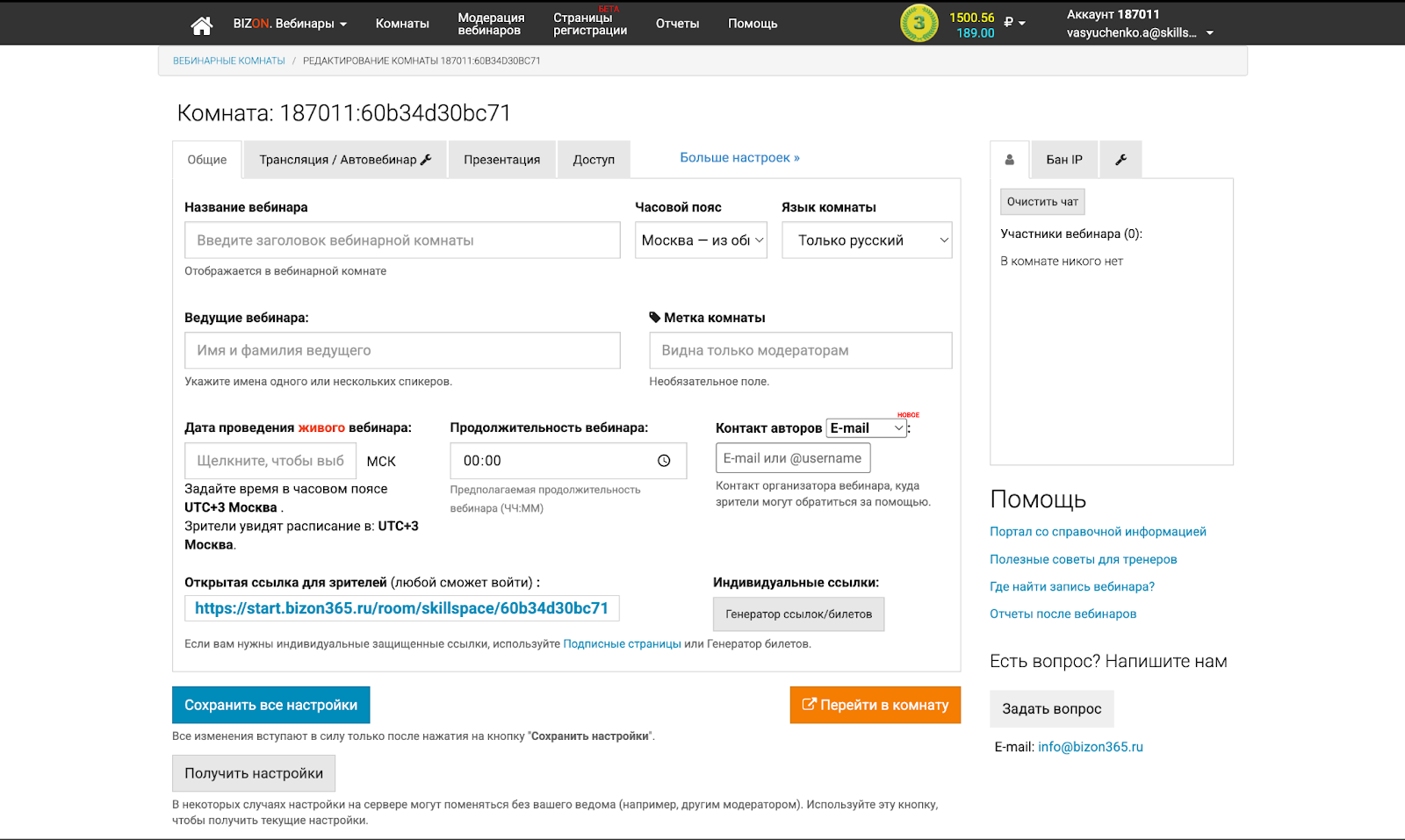Open the Часовой пояс dropdown

(701, 241)
